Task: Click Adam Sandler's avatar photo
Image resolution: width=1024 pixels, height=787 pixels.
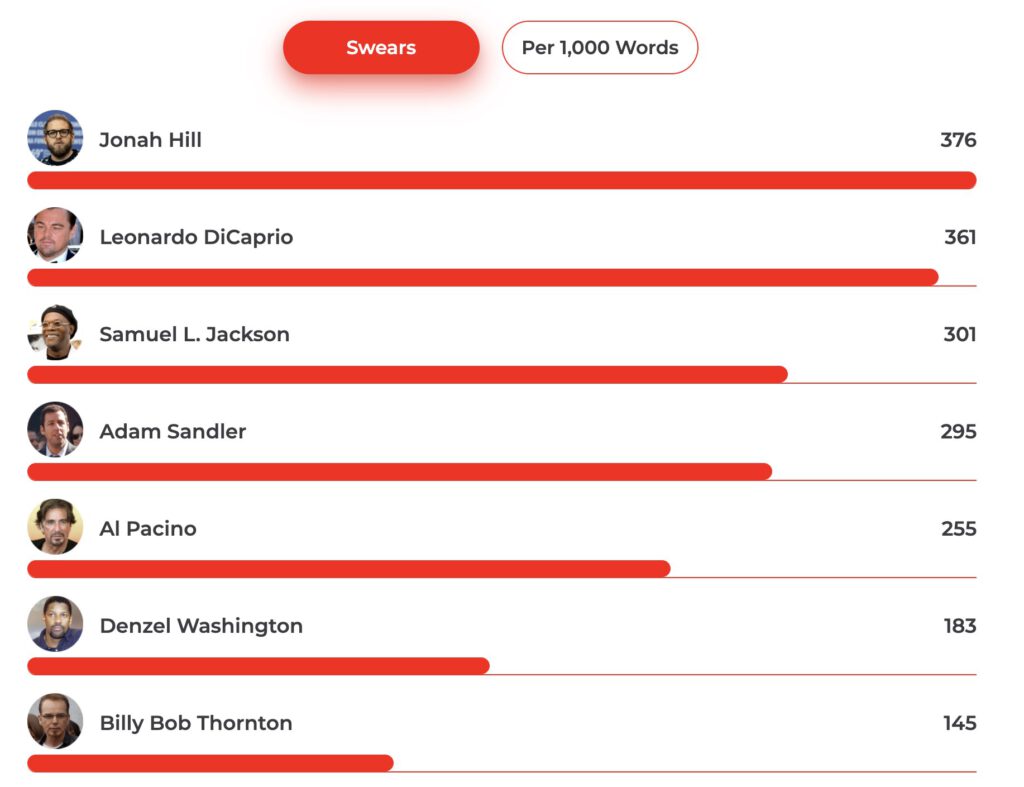Action: (55, 429)
